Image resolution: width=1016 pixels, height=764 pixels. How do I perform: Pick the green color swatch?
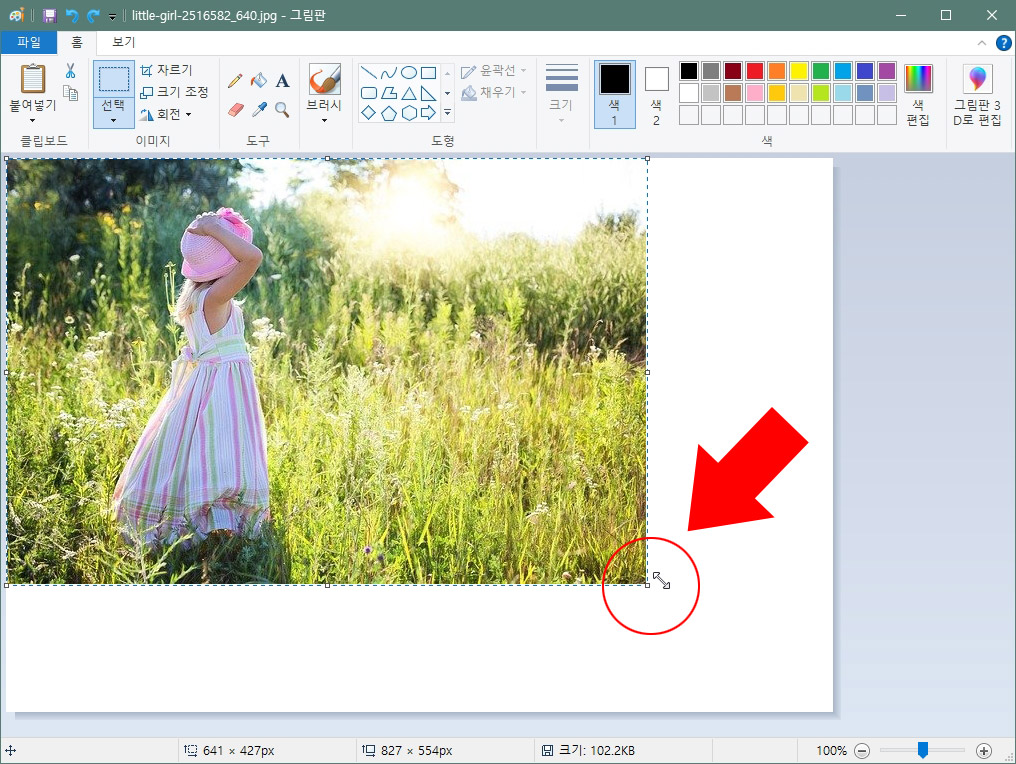[821, 71]
